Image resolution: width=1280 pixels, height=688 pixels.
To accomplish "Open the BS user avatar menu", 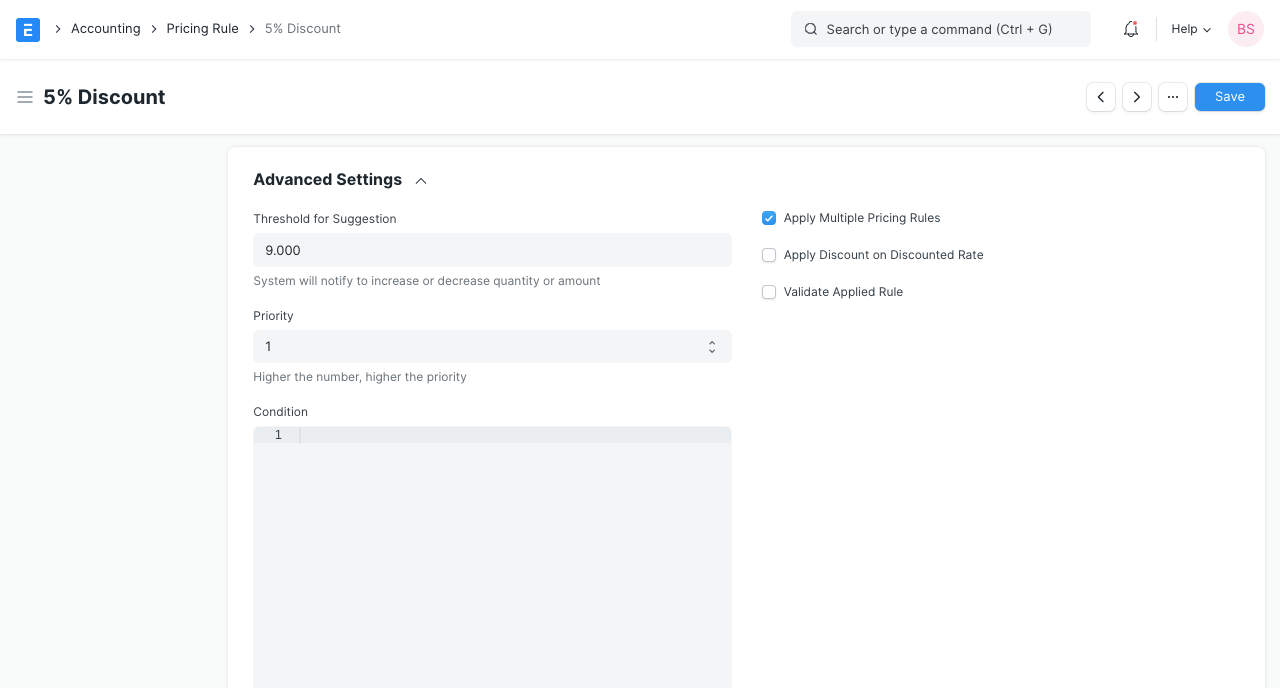I will [x=1245, y=29].
